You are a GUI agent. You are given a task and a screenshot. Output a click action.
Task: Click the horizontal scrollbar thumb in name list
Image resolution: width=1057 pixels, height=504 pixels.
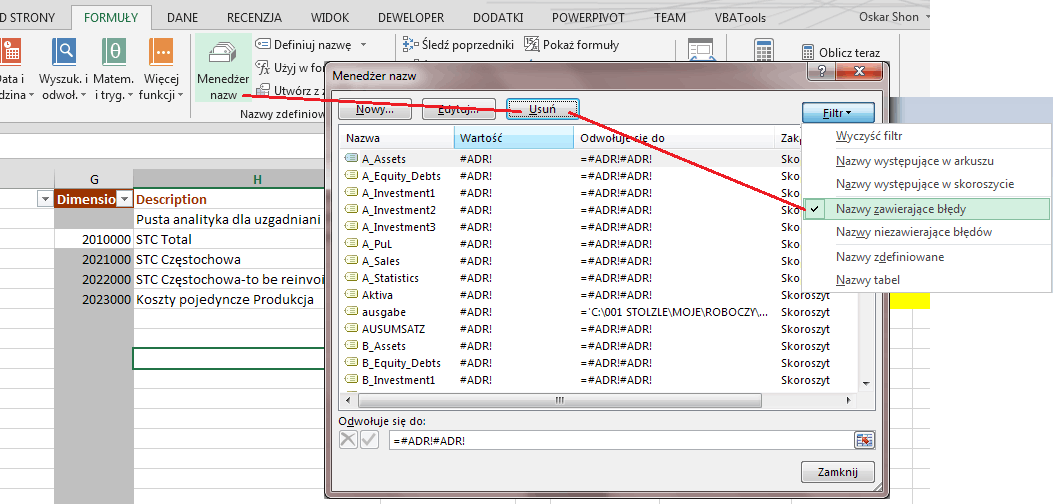click(x=559, y=400)
